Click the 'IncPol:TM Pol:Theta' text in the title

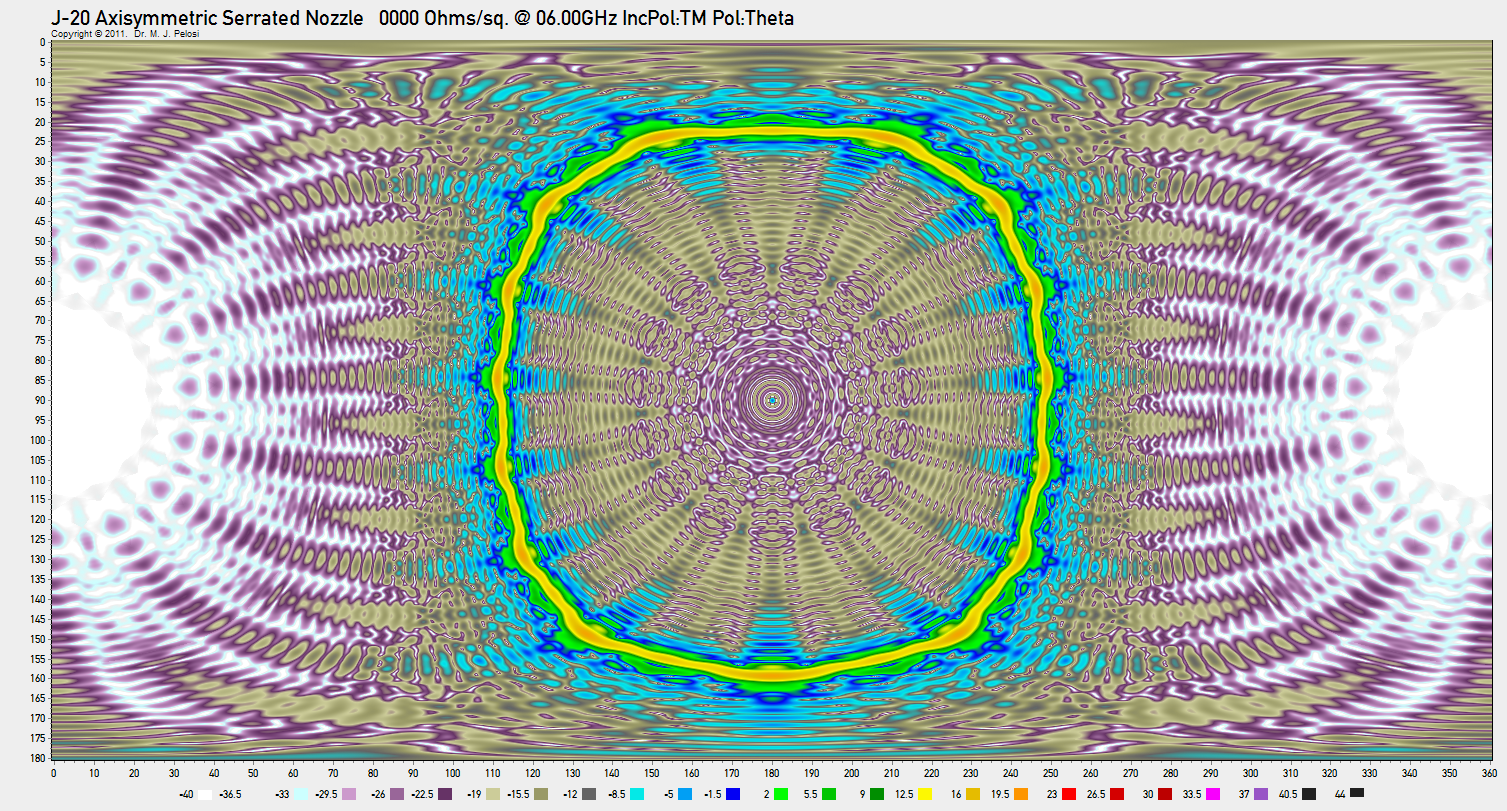(x=709, y=19)
